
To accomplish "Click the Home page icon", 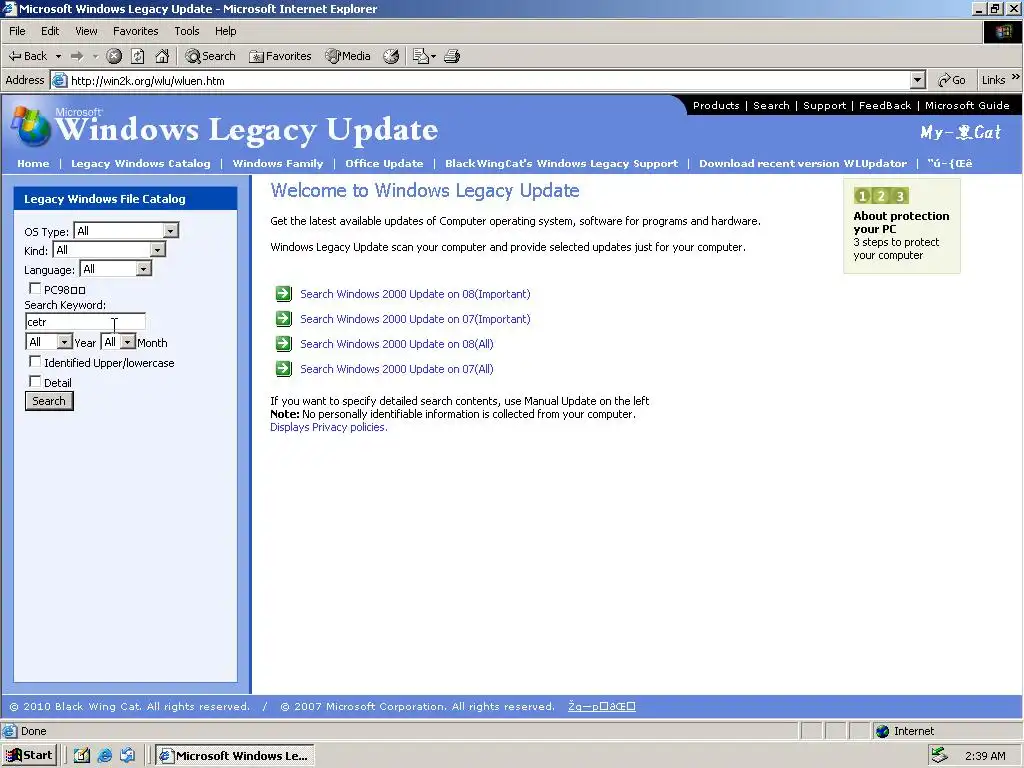I will pyautogui.click(x=162, y=56).
